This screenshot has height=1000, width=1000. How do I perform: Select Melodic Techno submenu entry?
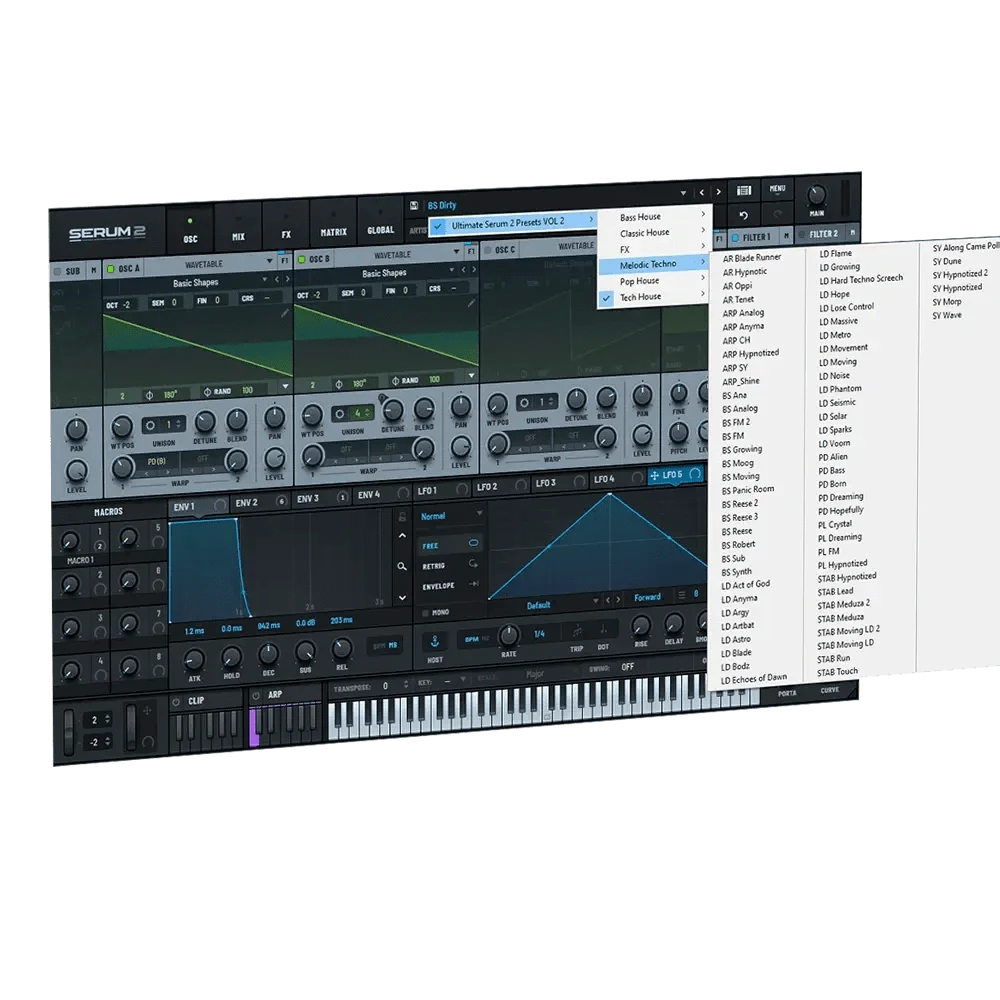coord(648,264)
